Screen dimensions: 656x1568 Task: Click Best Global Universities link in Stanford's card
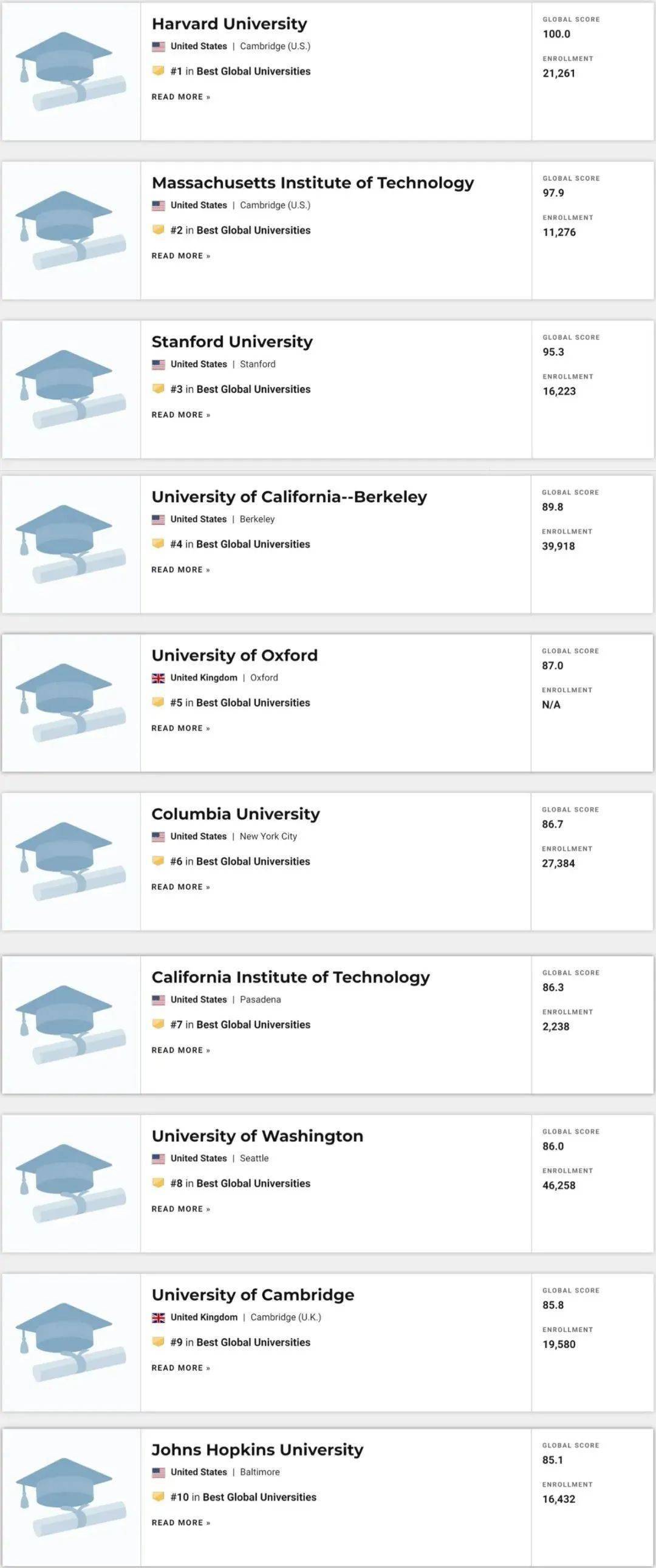click(253, 389)
